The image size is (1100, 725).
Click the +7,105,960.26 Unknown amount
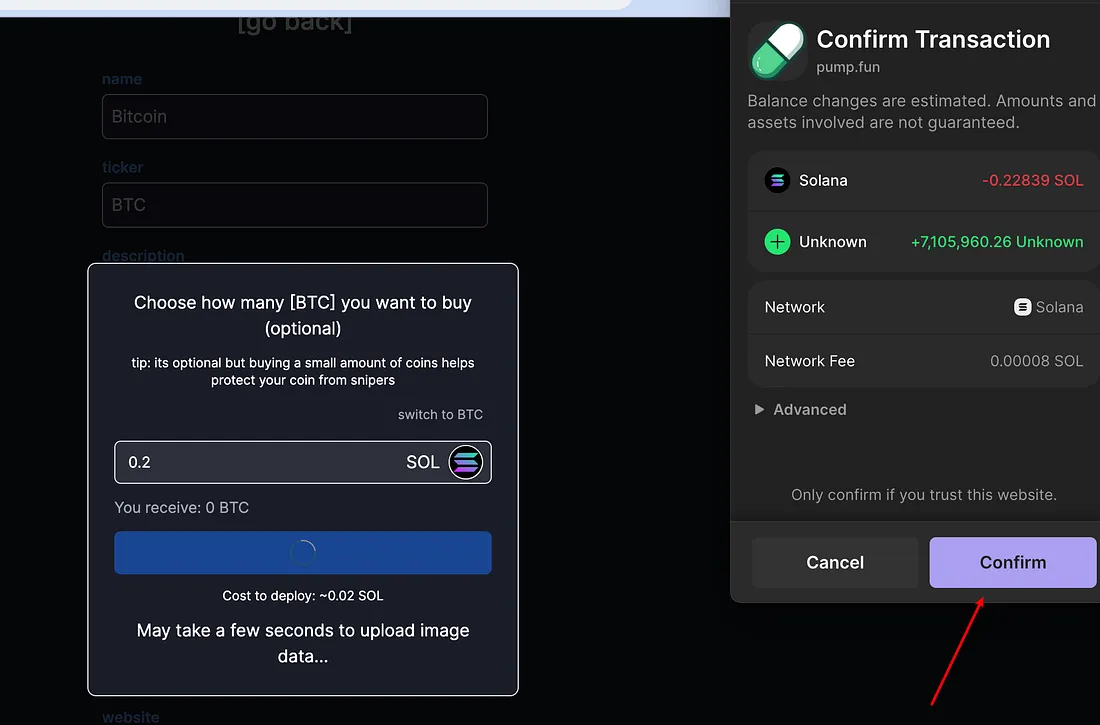997,241
